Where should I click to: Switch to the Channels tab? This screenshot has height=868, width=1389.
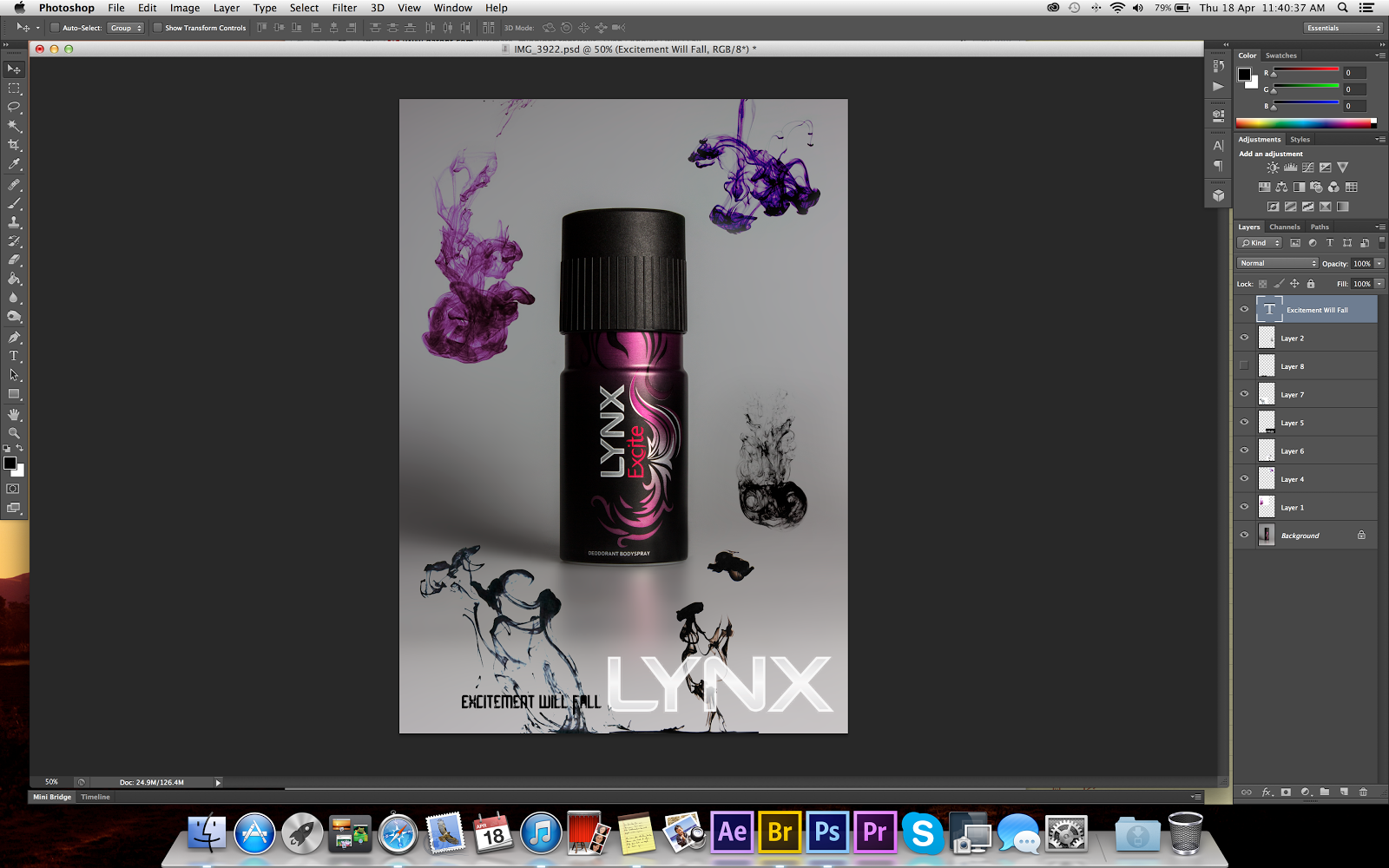pyautogui.click(x=1285, y=227)
